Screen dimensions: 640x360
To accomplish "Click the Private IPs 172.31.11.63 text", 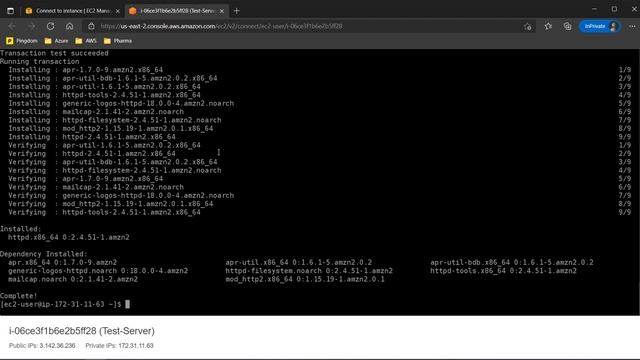I will [x=119, y=346].
